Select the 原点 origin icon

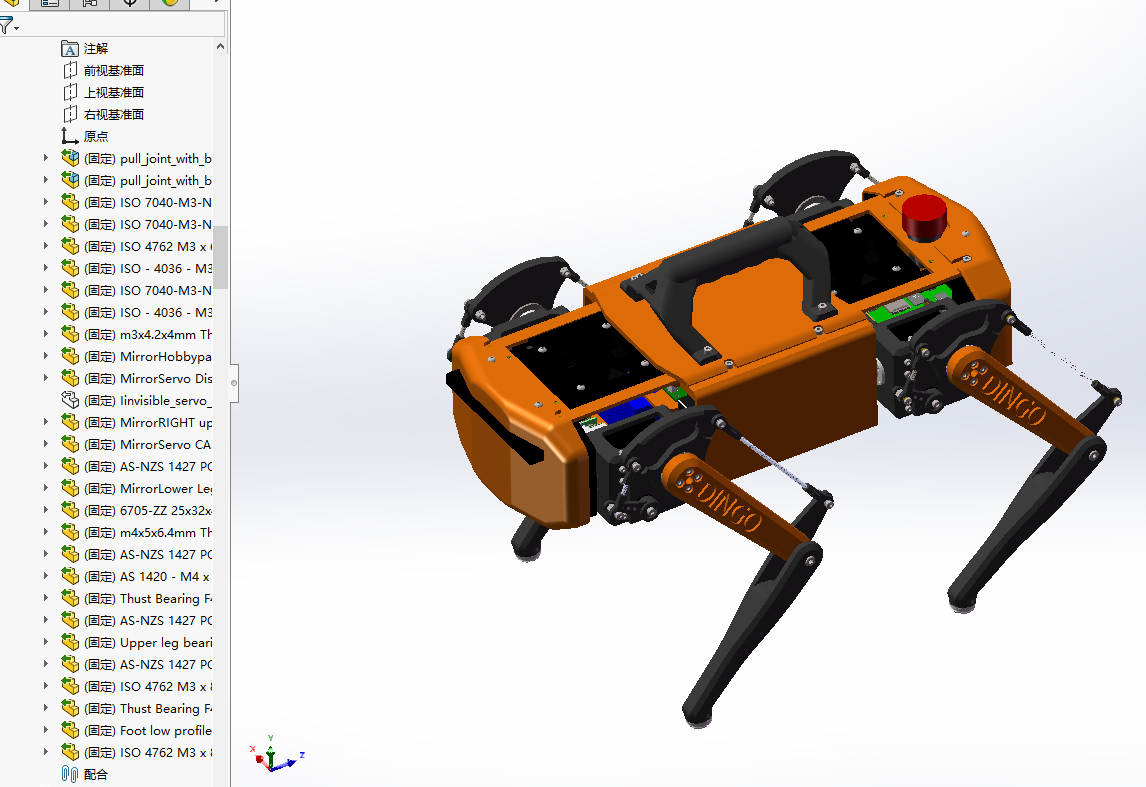coord(70,136)
